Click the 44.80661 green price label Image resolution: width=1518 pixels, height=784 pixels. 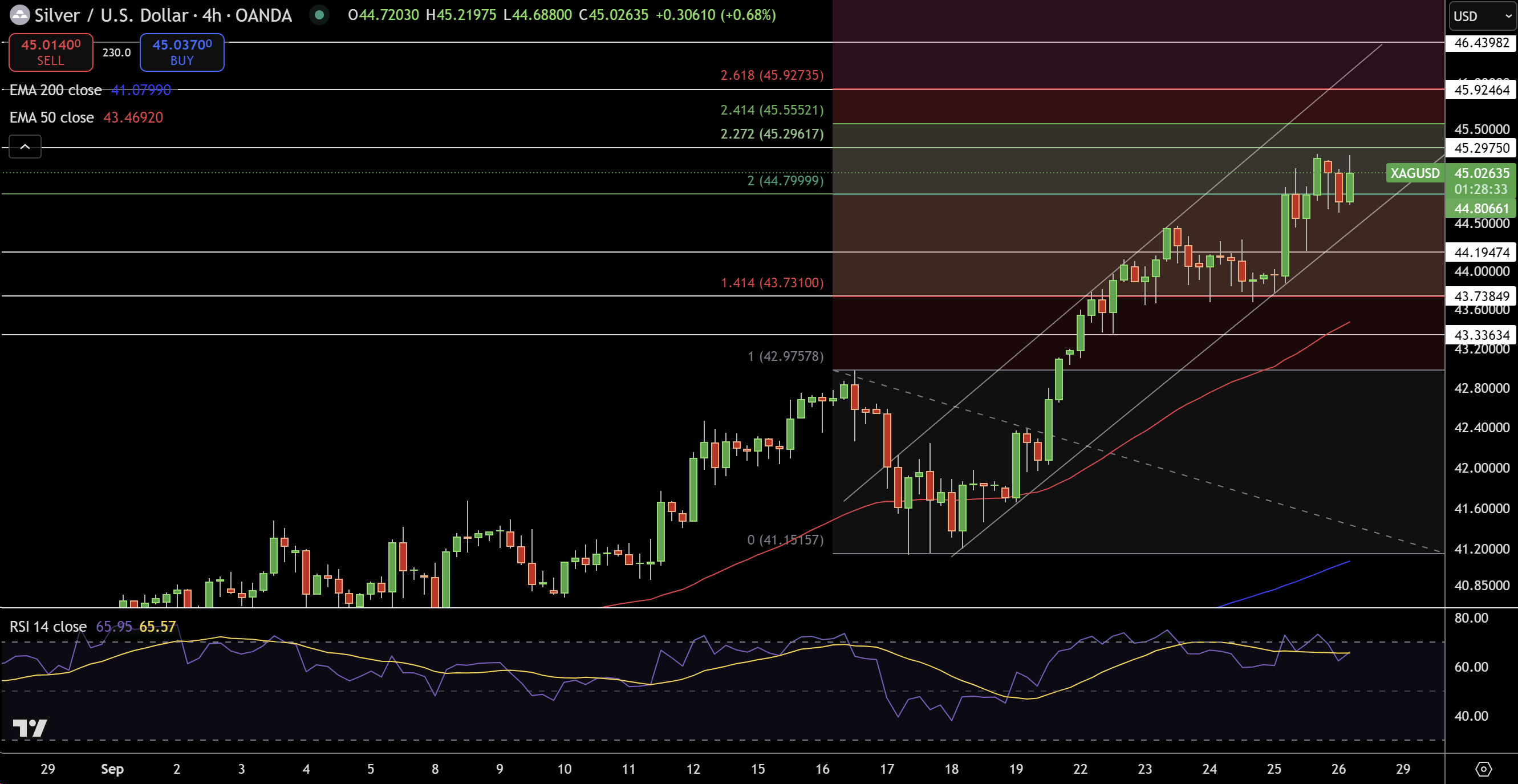coord(1482,209)
